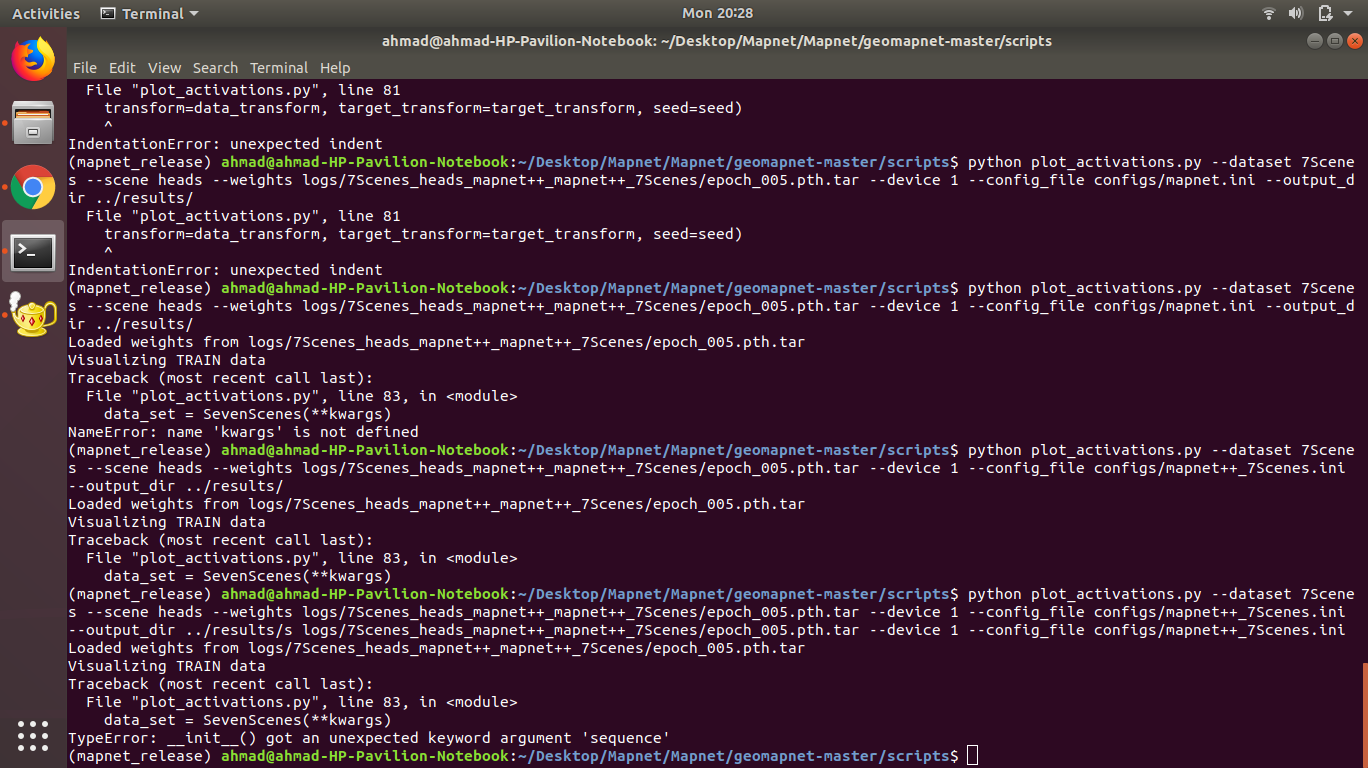Open the View menu
The image size is (1368, 768).
pyautogui.click(x=164, y=68)
